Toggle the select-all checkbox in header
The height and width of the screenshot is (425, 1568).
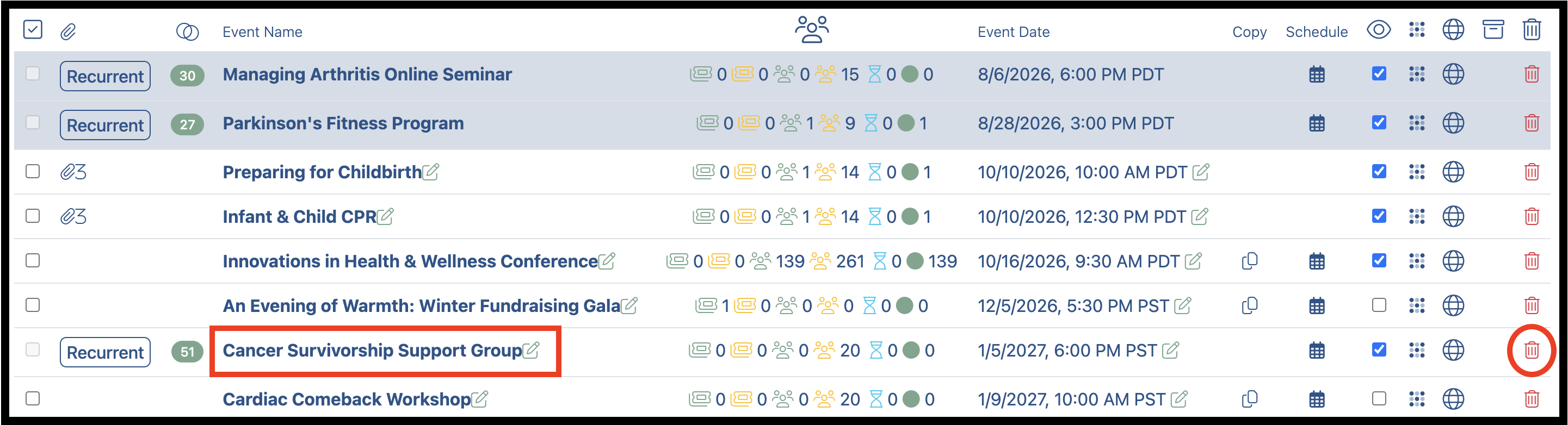[x=33, y=29]
